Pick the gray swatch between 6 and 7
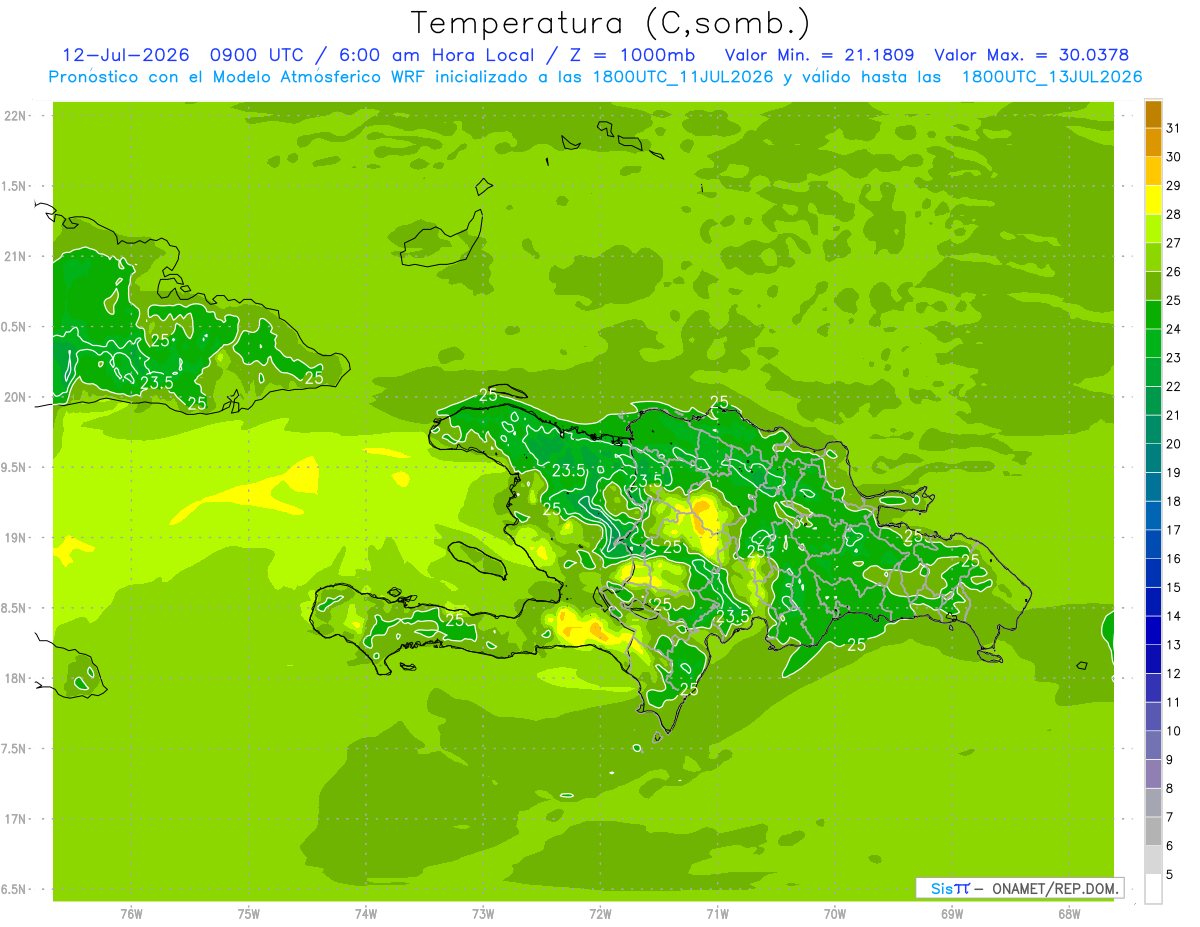Image resolution: width=1200 pixels, height=927 pixels. (x=1153, y=831)
